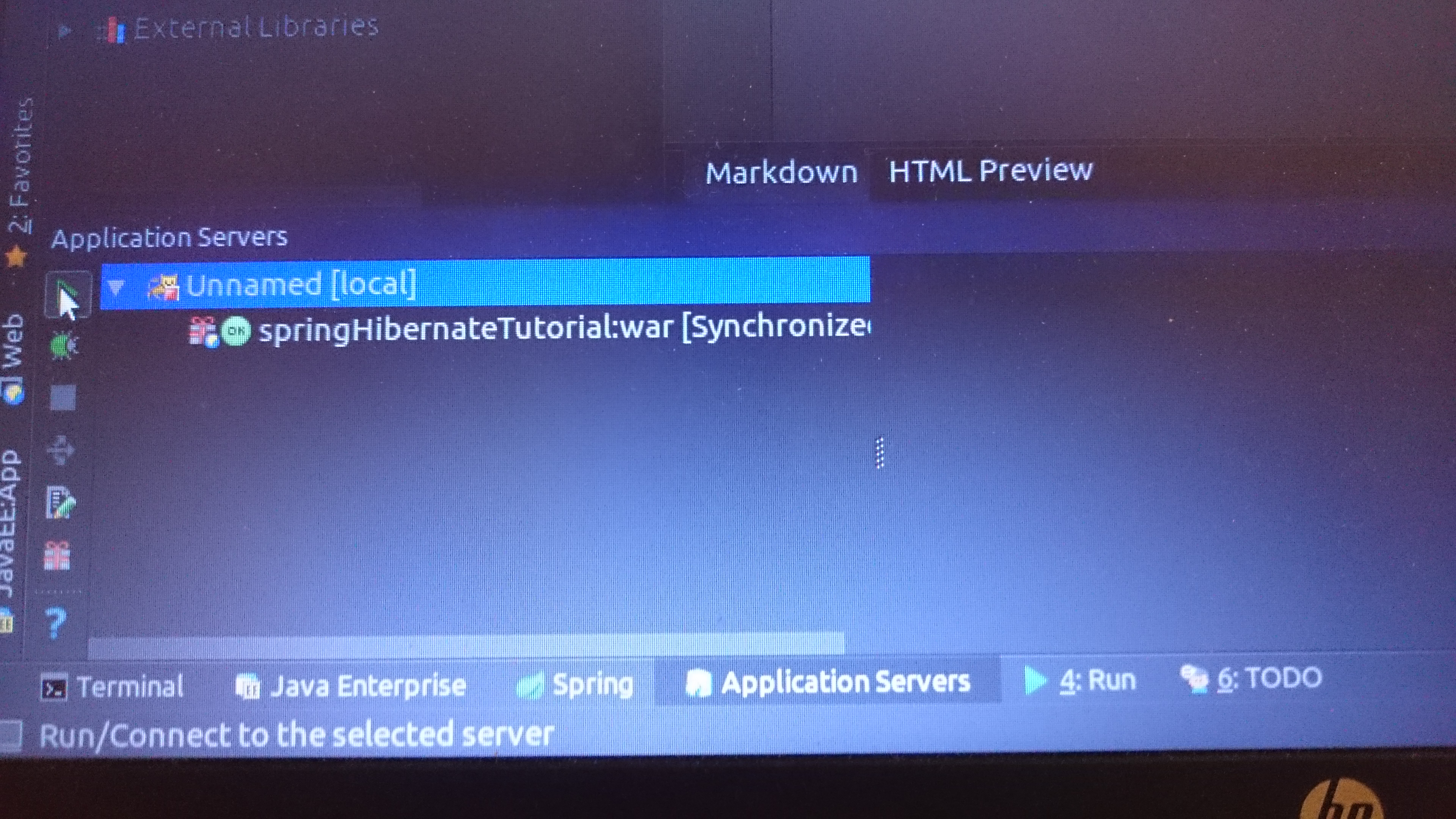Select springHibernateTutorial:war artifact entry

[463, 328]
